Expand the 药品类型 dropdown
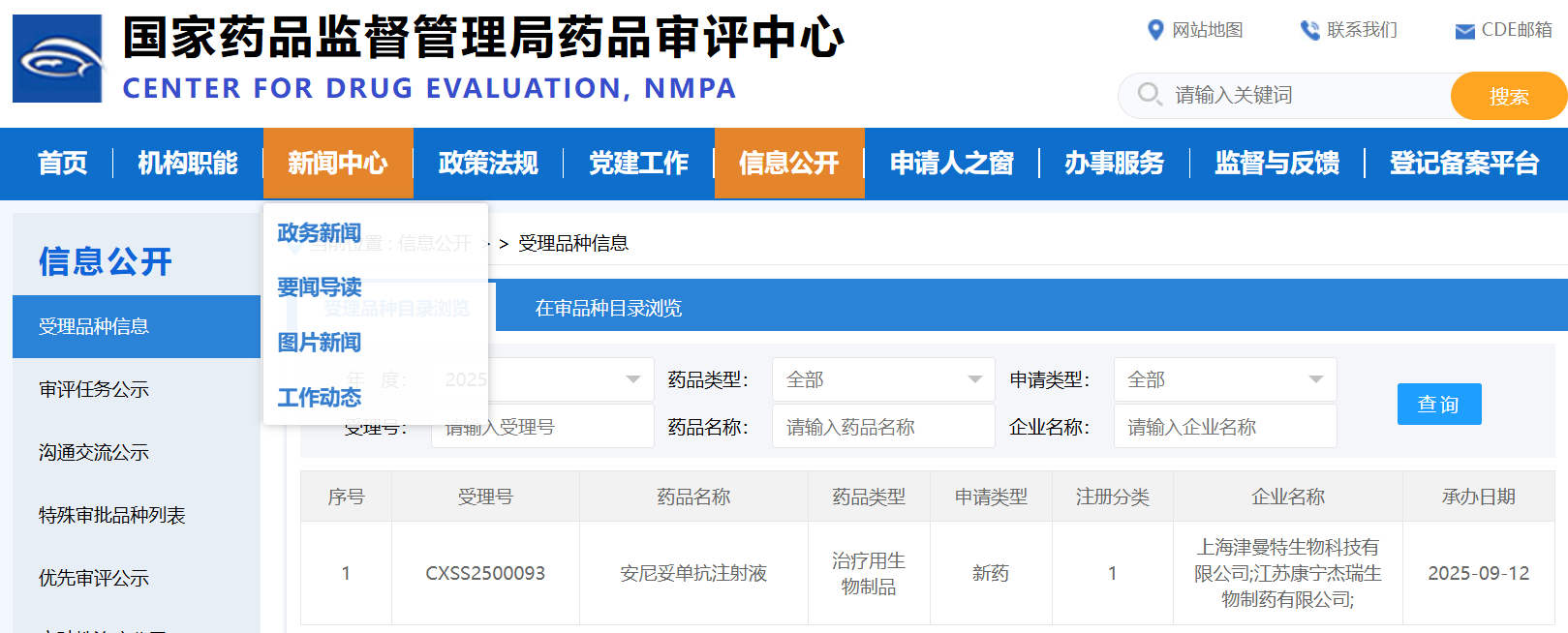The image size is (1568, 633). pyautogui.click(x=974, y=379)
